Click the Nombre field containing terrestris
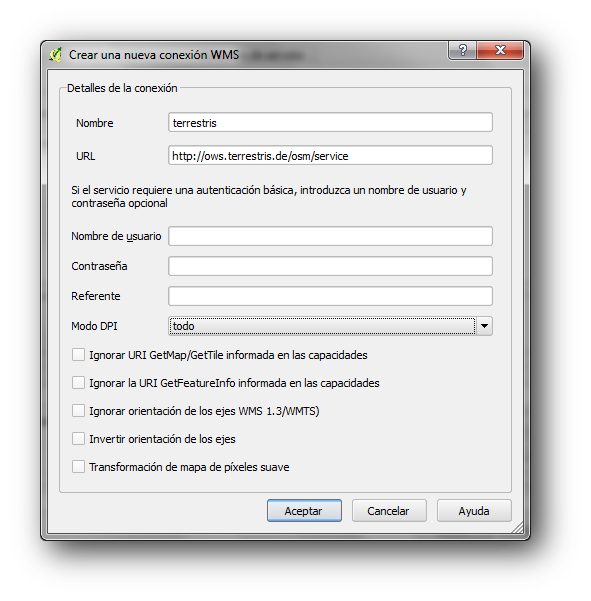 pyautogui.click(x=330, y=122)
